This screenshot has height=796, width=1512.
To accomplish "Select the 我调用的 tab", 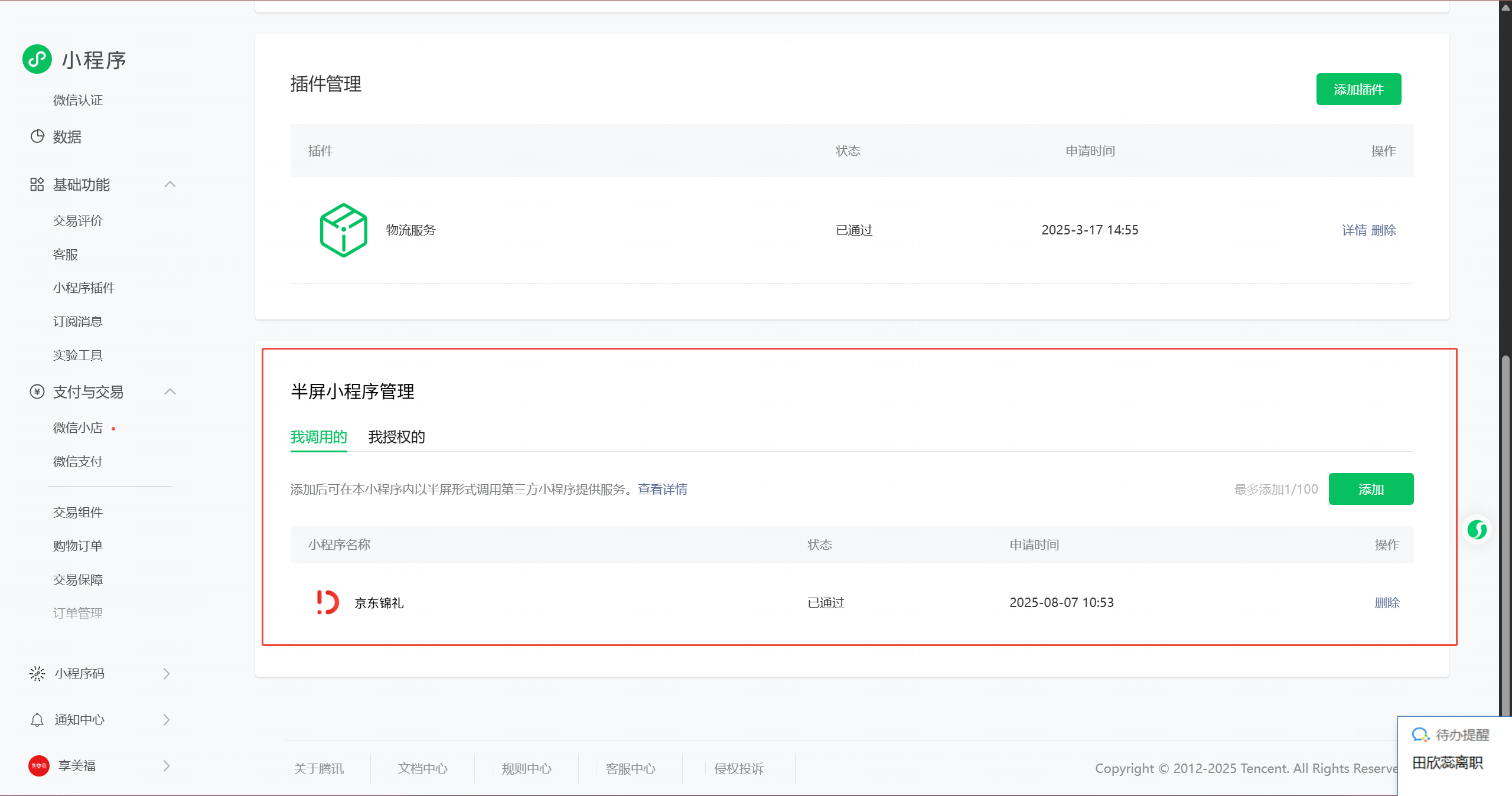I will click(318, 437).
